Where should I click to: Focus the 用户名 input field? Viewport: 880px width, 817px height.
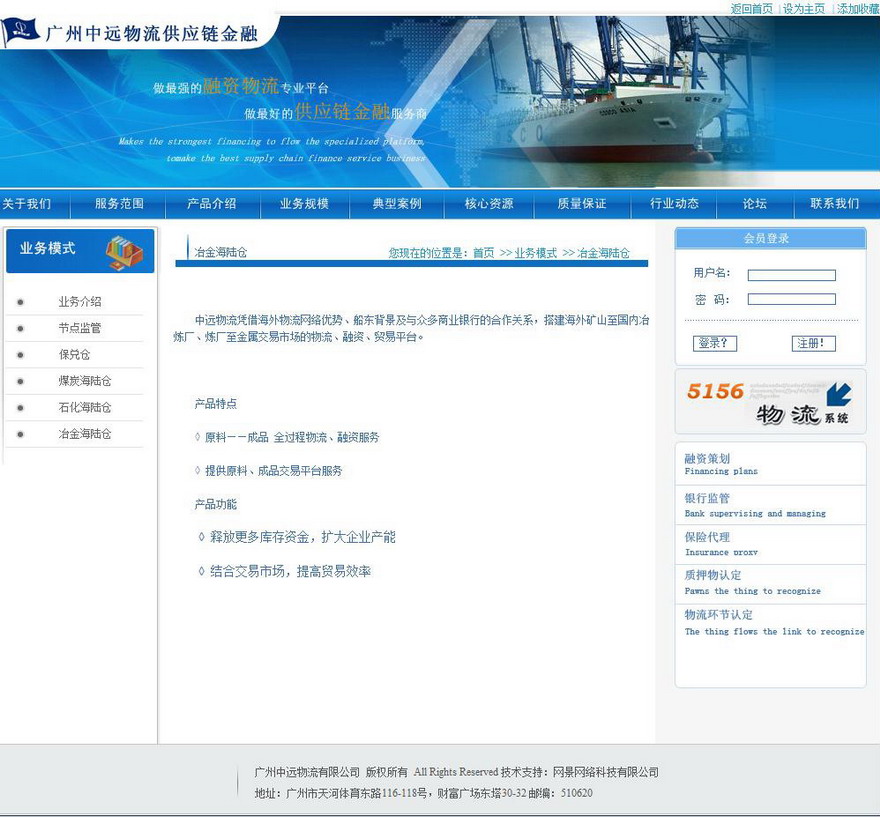(x=791, y=275)
